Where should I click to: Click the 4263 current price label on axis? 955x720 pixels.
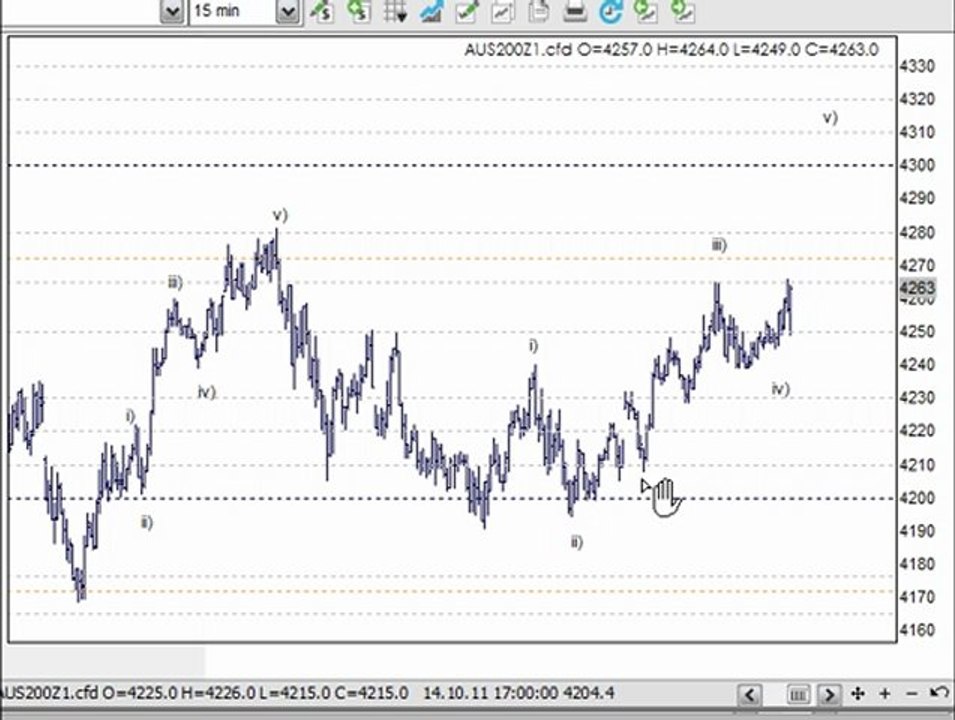point(917,287)
